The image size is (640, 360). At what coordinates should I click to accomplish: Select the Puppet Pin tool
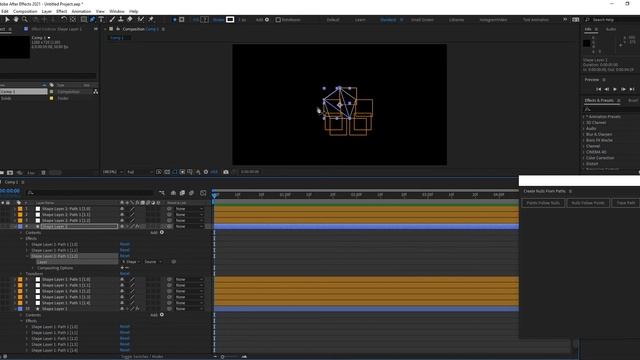click(151, 19)
